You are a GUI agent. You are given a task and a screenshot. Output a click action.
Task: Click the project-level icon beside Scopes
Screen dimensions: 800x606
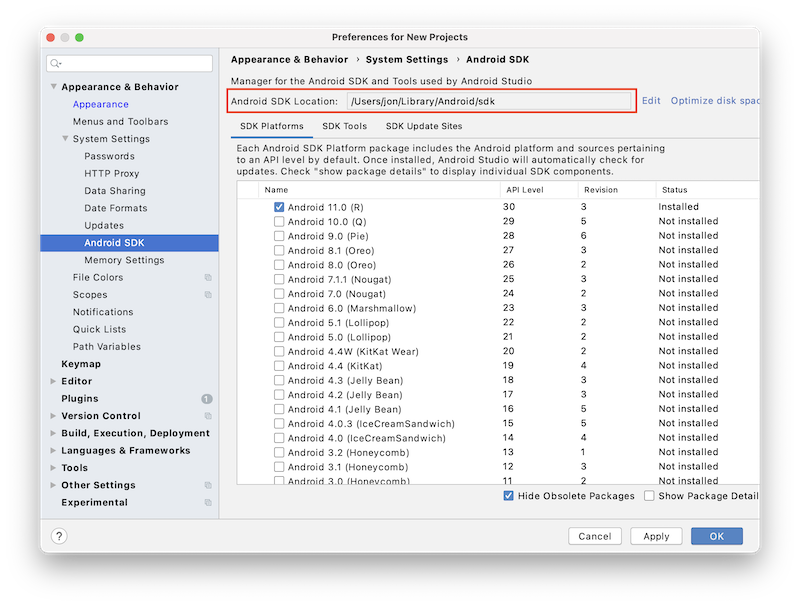pos(208,295)
